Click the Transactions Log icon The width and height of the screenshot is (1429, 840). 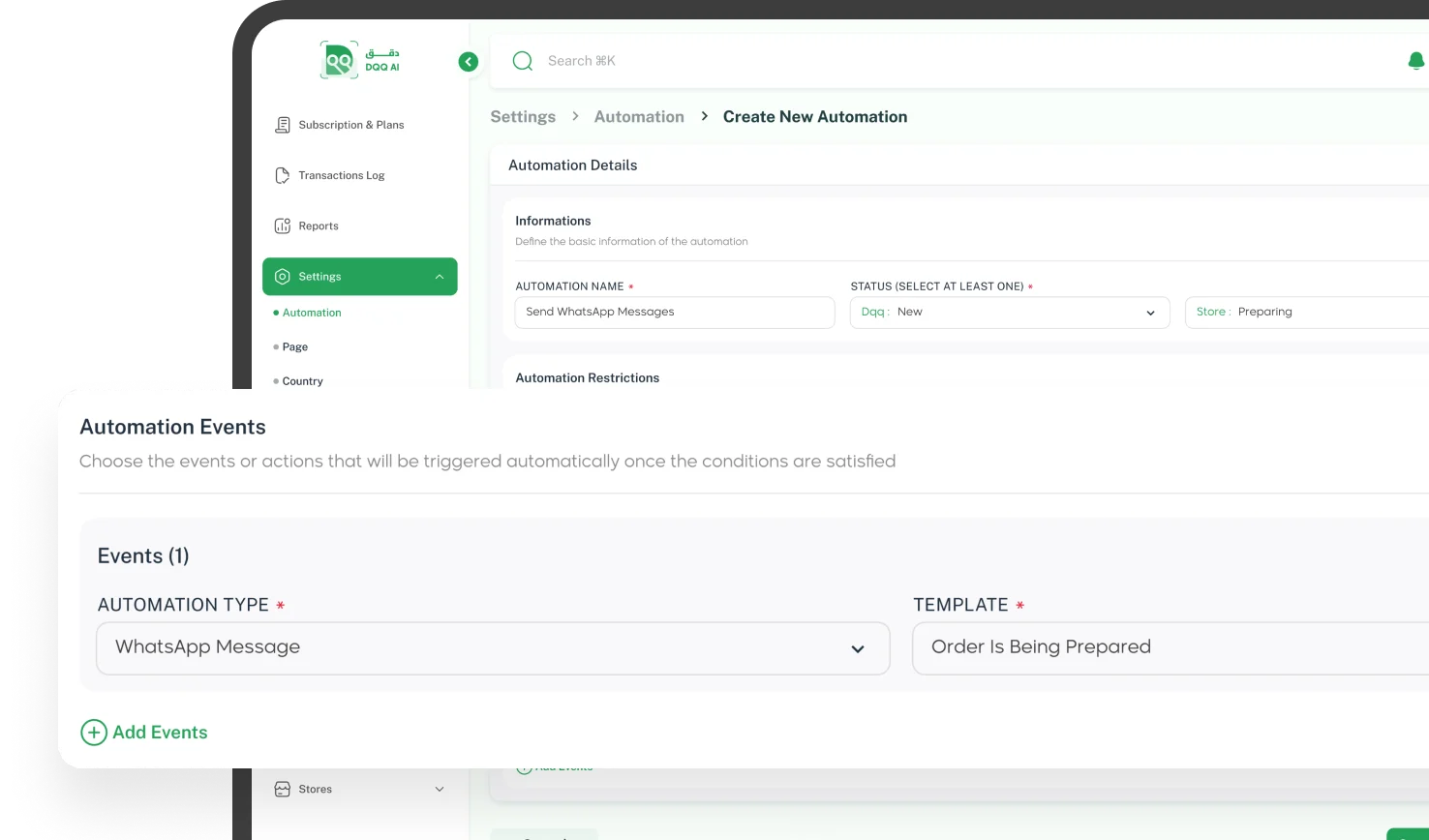pos(283,175)
